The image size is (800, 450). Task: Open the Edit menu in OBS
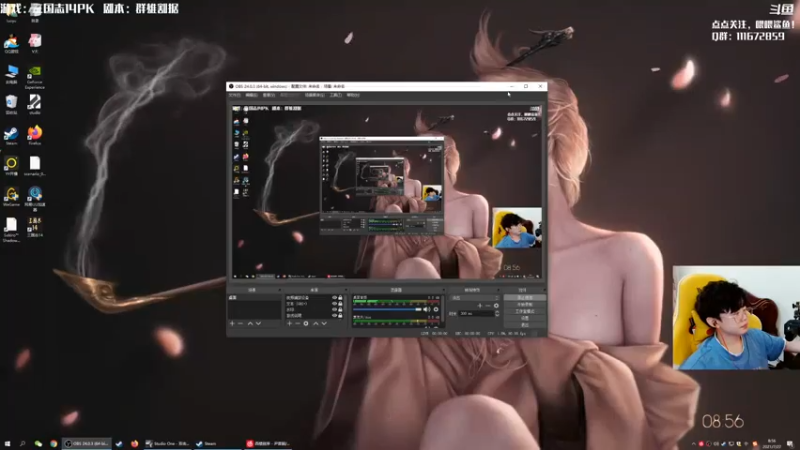click(252, 95)
